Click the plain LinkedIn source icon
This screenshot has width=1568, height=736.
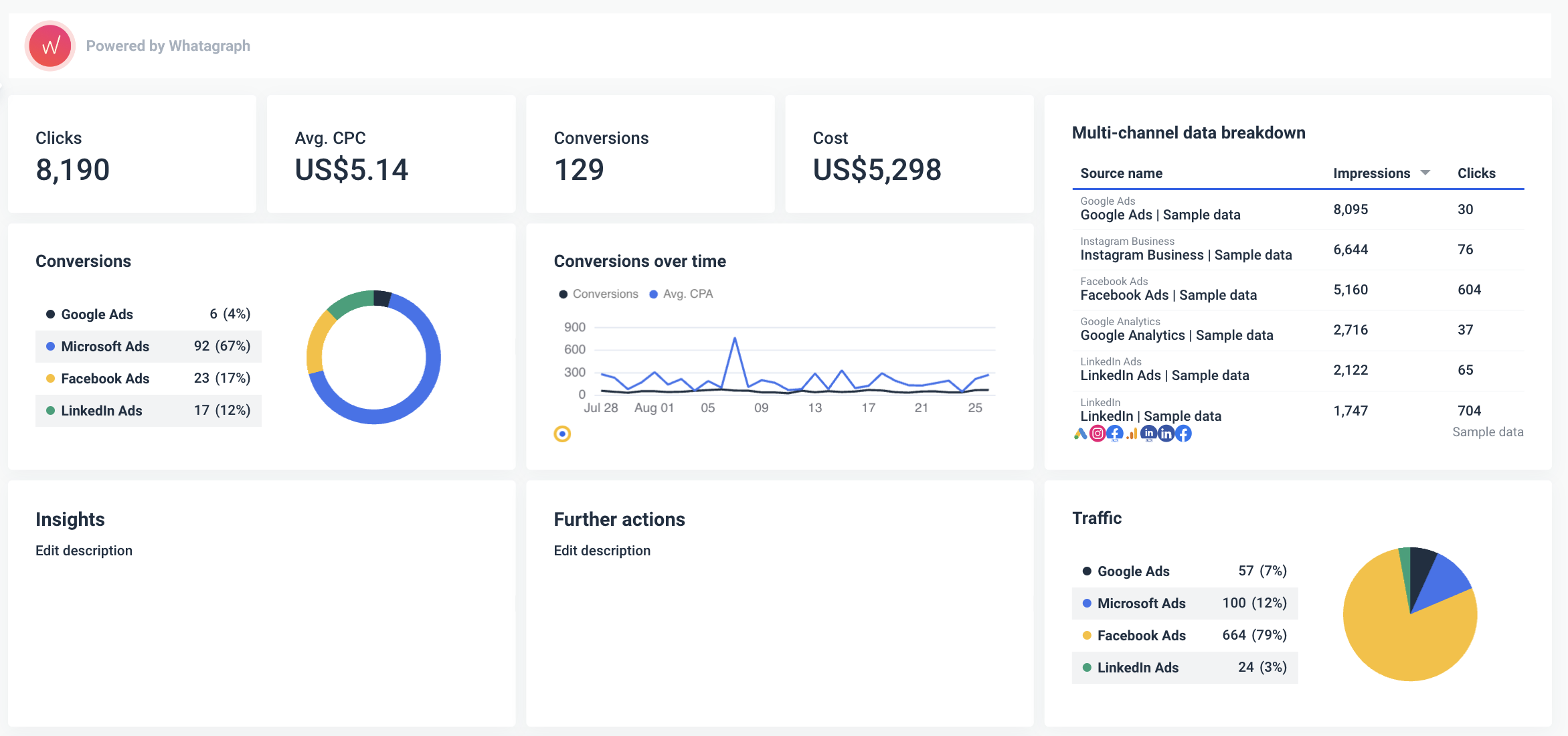click(1166, 434)
